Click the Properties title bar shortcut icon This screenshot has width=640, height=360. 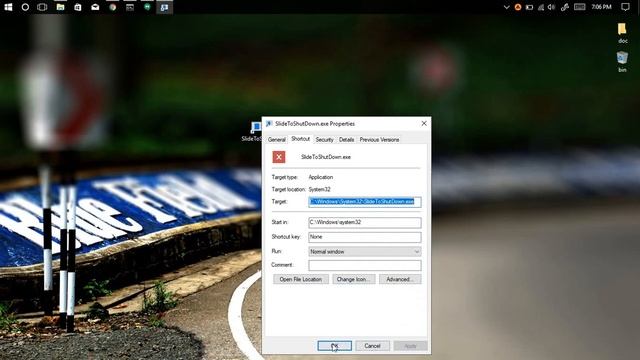269,124
